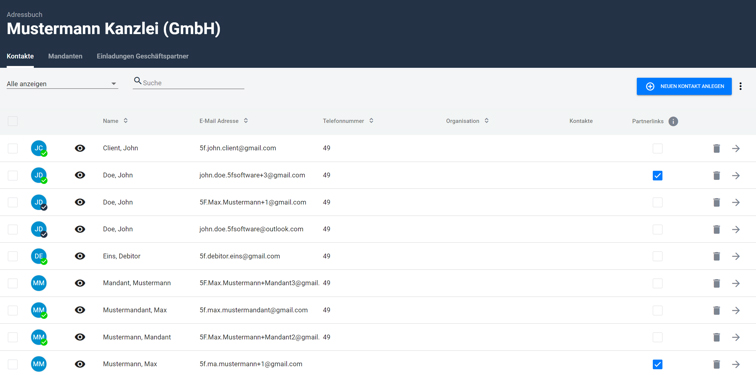Uncheck Partnerlinks checkbox for john.doe.5fsoftware+3
756x375 pixels.
pyautogui.click(x=658, y=175)
